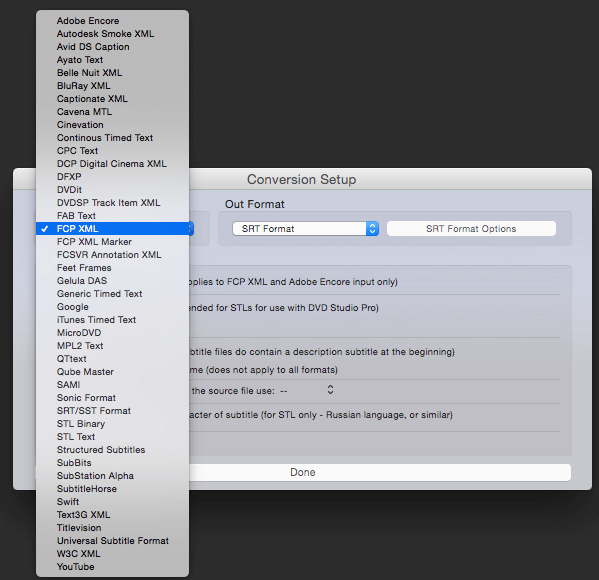Open the SRT Format output dropdown

(306, 228)
